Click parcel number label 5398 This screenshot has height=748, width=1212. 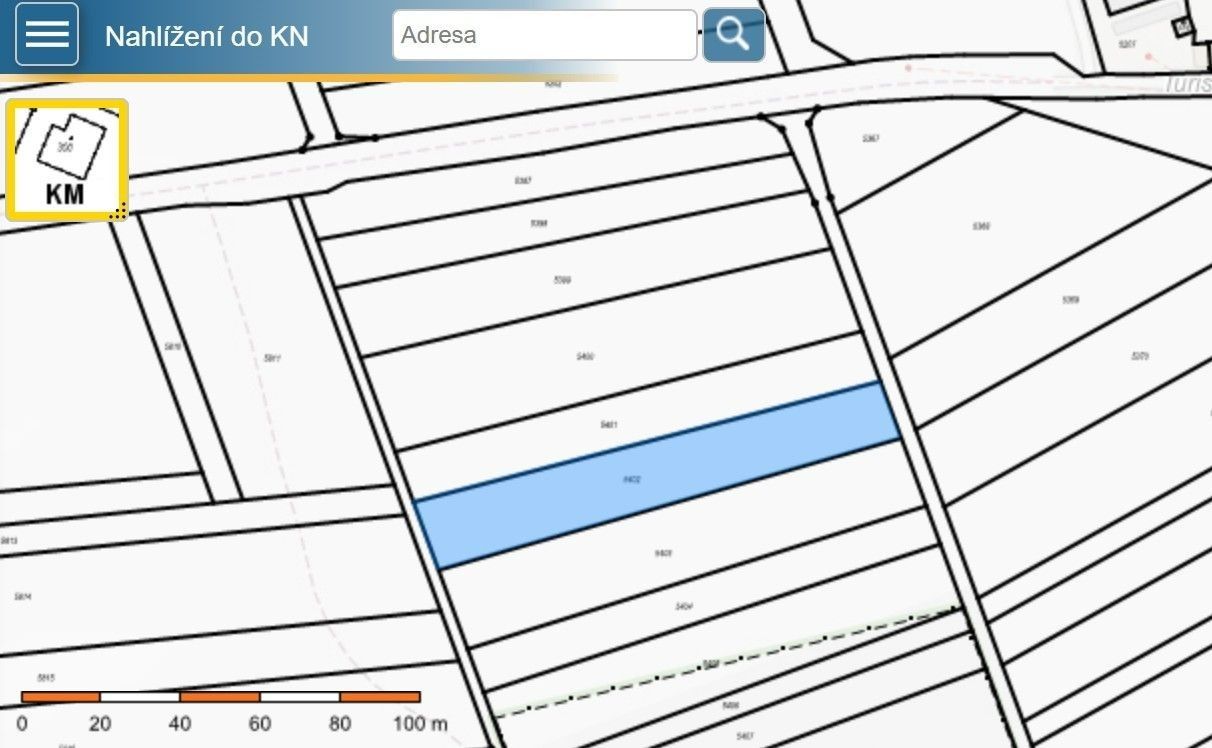coord(539,223)
